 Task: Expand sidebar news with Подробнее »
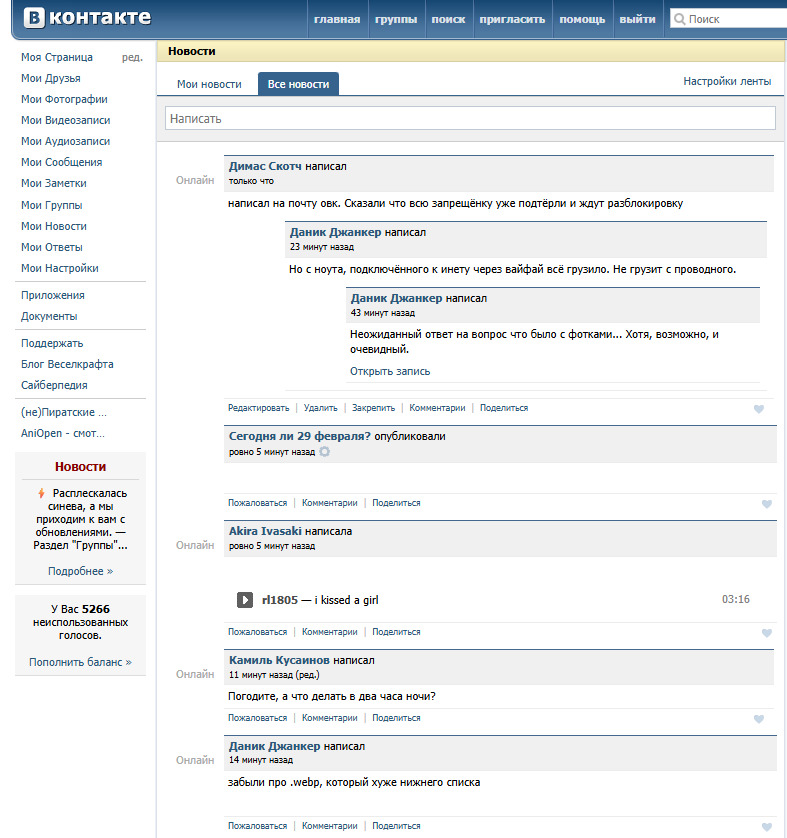point(80,571)
